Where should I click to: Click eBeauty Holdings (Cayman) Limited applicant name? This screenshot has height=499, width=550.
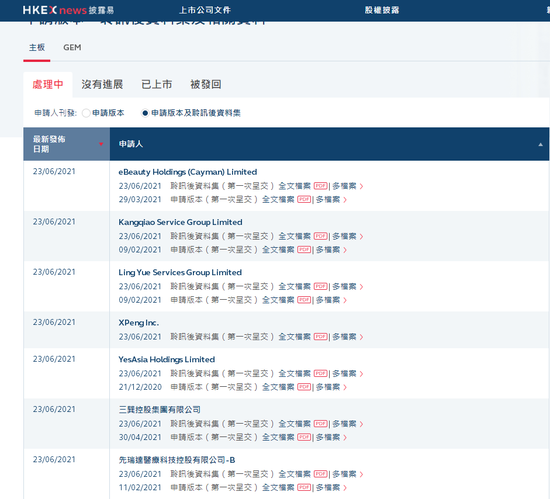pos(188,172)
